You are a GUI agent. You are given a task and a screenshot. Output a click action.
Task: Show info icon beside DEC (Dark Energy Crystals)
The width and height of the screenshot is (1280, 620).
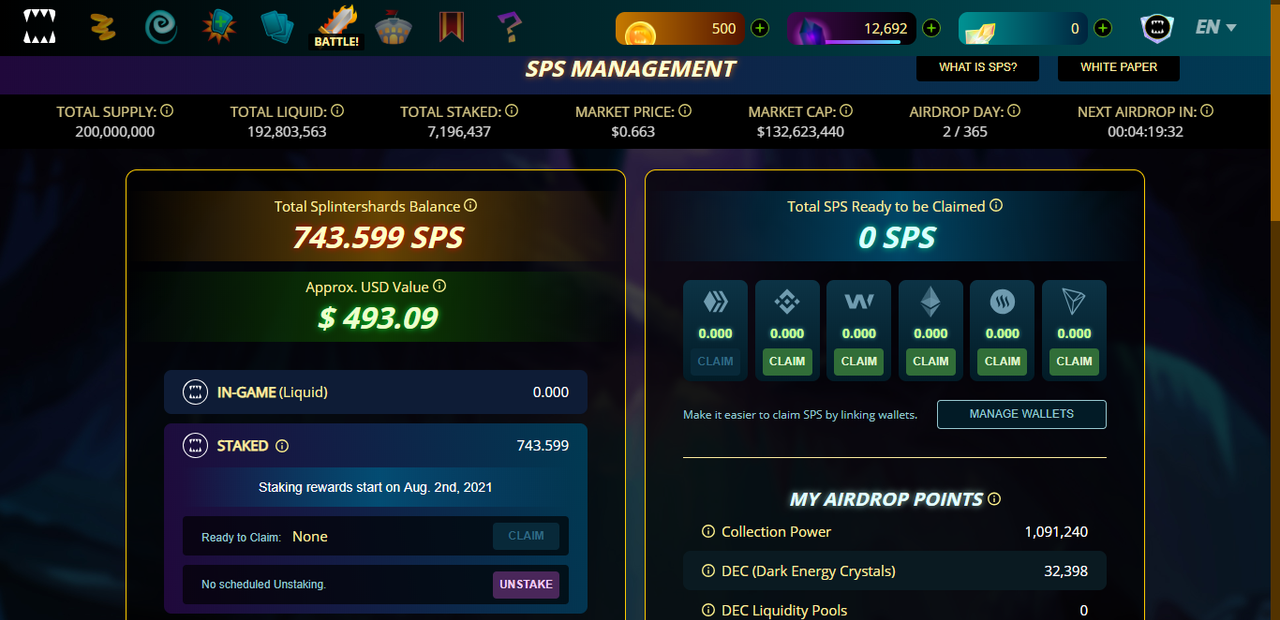click(x=708, y=571)
